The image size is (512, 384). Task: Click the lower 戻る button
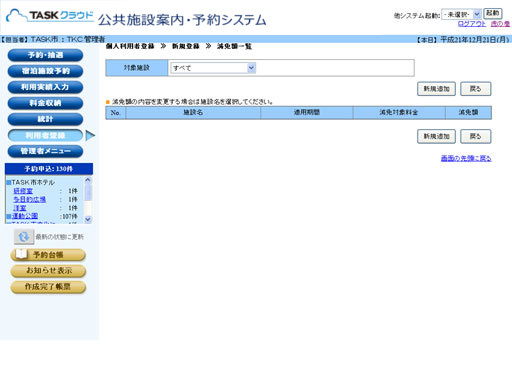click(x=476, y=136)
